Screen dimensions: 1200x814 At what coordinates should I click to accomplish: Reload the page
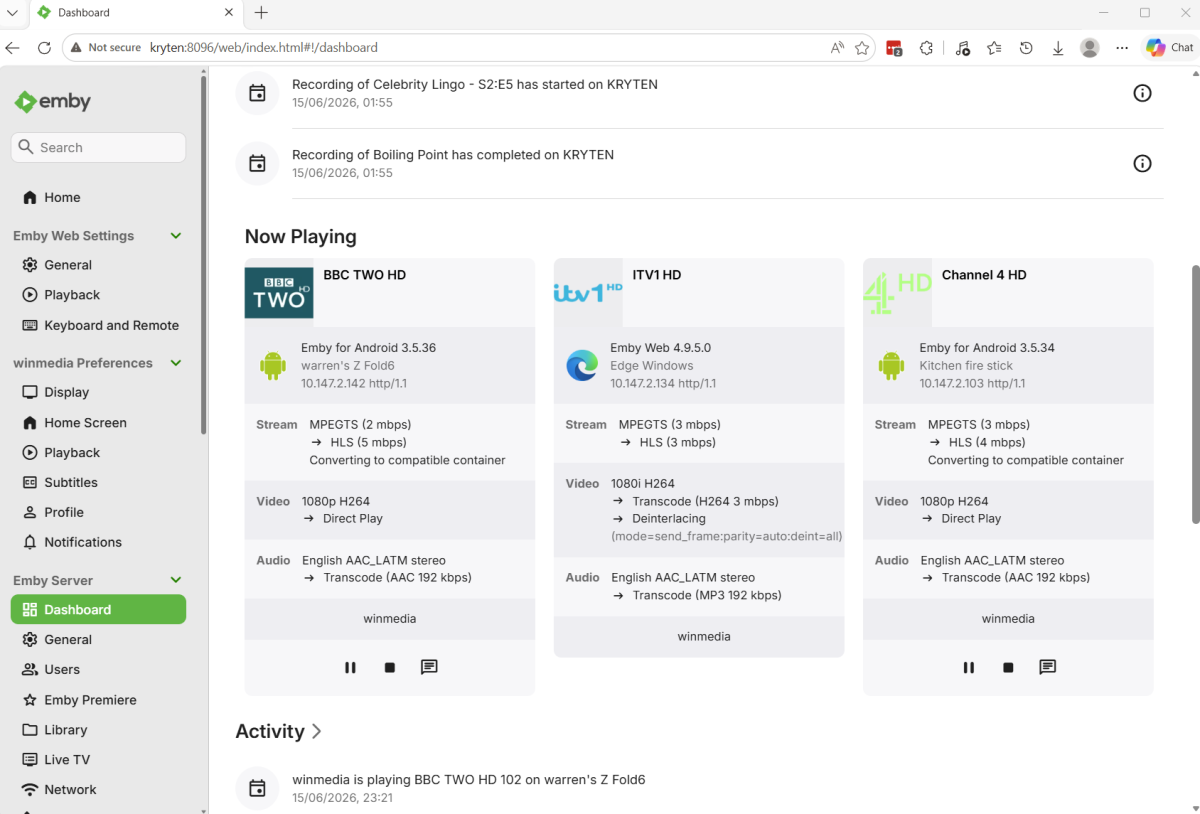pyautogui.click(x=44, y=47)
